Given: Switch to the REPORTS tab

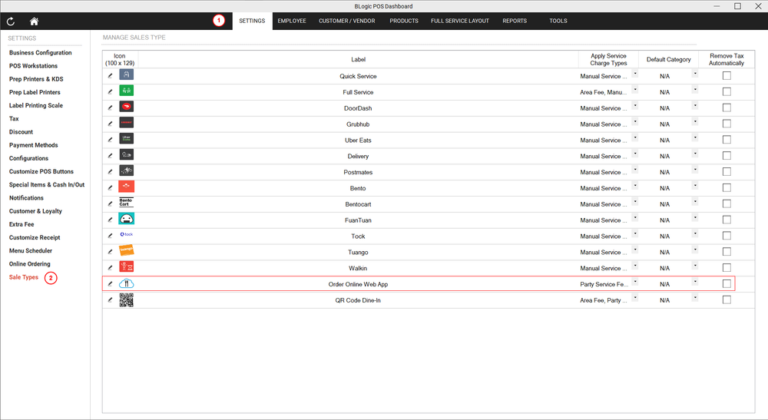Looking at the screenshot, I should (515, 21).
